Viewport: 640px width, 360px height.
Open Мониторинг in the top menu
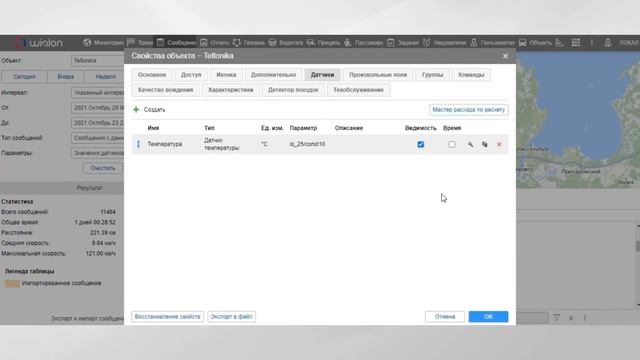[103, 43]
